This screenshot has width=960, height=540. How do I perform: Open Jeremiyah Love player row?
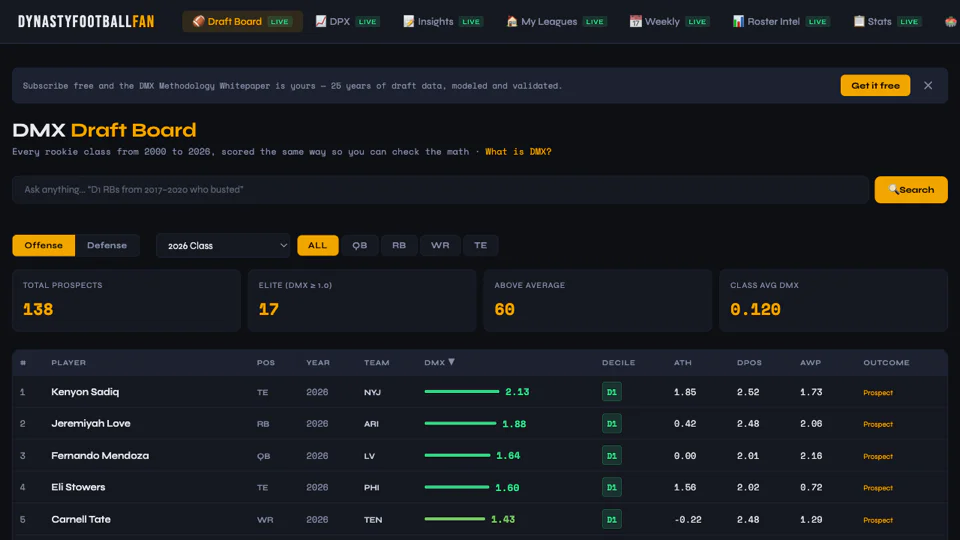tap(480, 424)
